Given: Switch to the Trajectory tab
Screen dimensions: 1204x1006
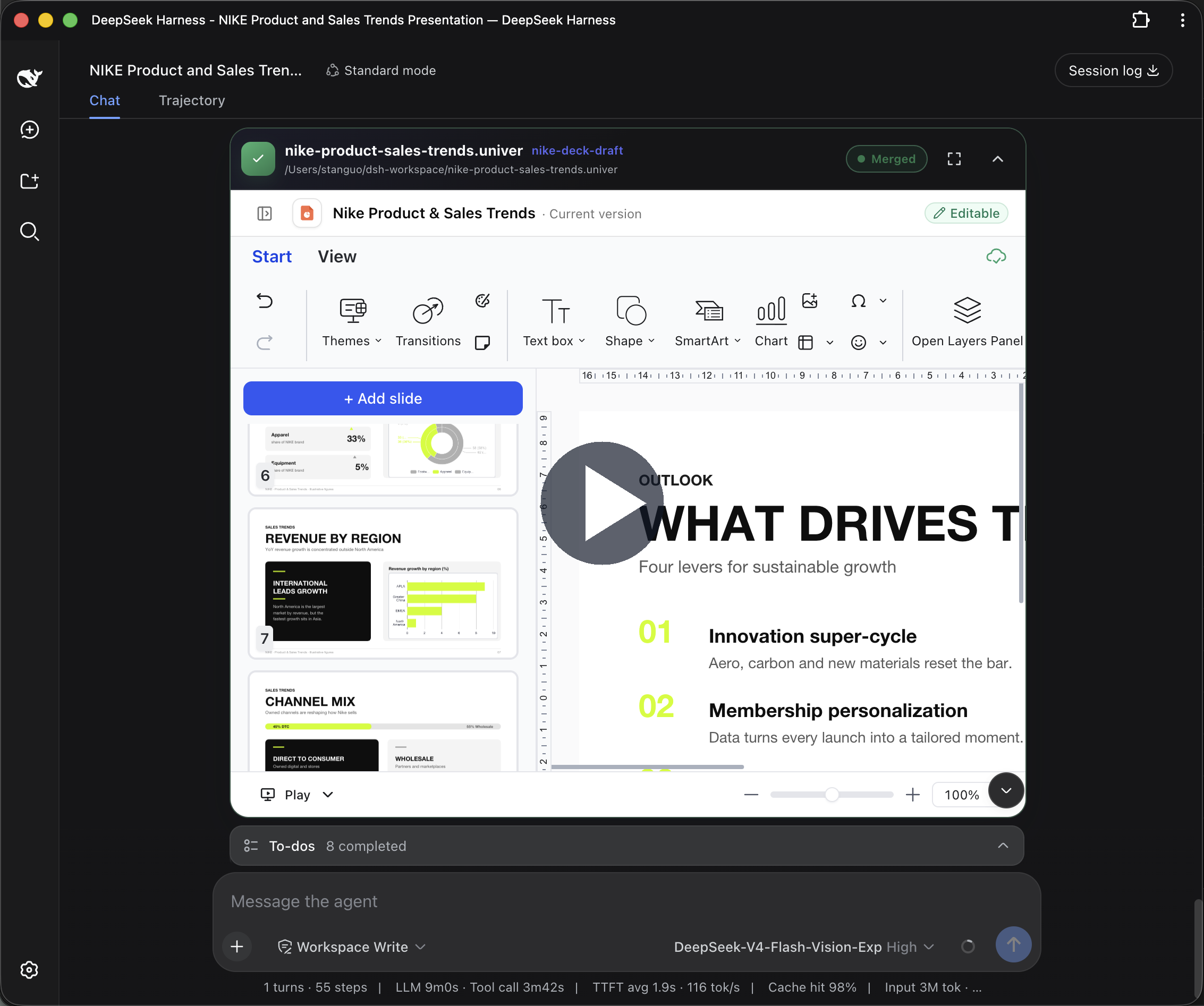Looking at the screenshot, I should pos(191,100).
